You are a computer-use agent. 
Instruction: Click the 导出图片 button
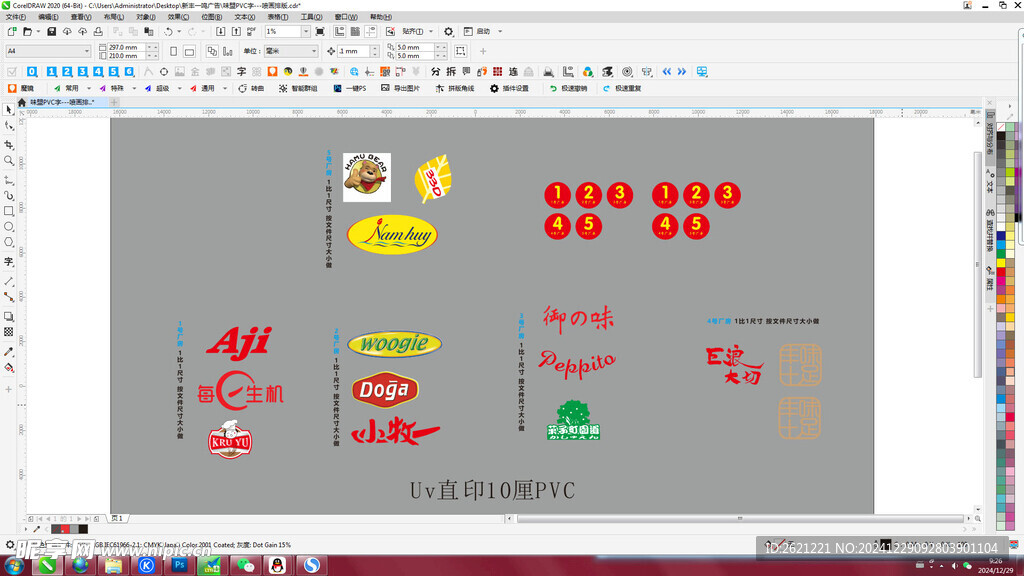tap(400, 88)
